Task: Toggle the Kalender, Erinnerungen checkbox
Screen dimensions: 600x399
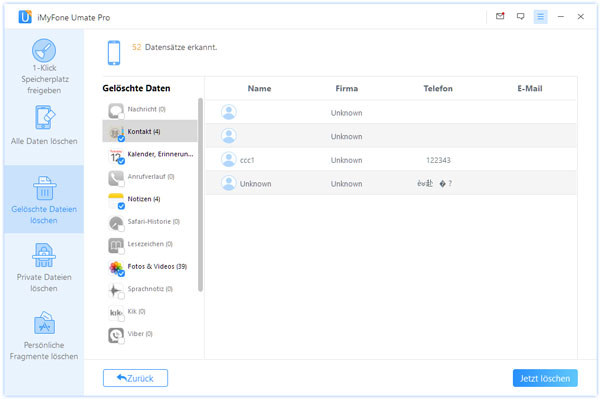Action: click(121, 161)
